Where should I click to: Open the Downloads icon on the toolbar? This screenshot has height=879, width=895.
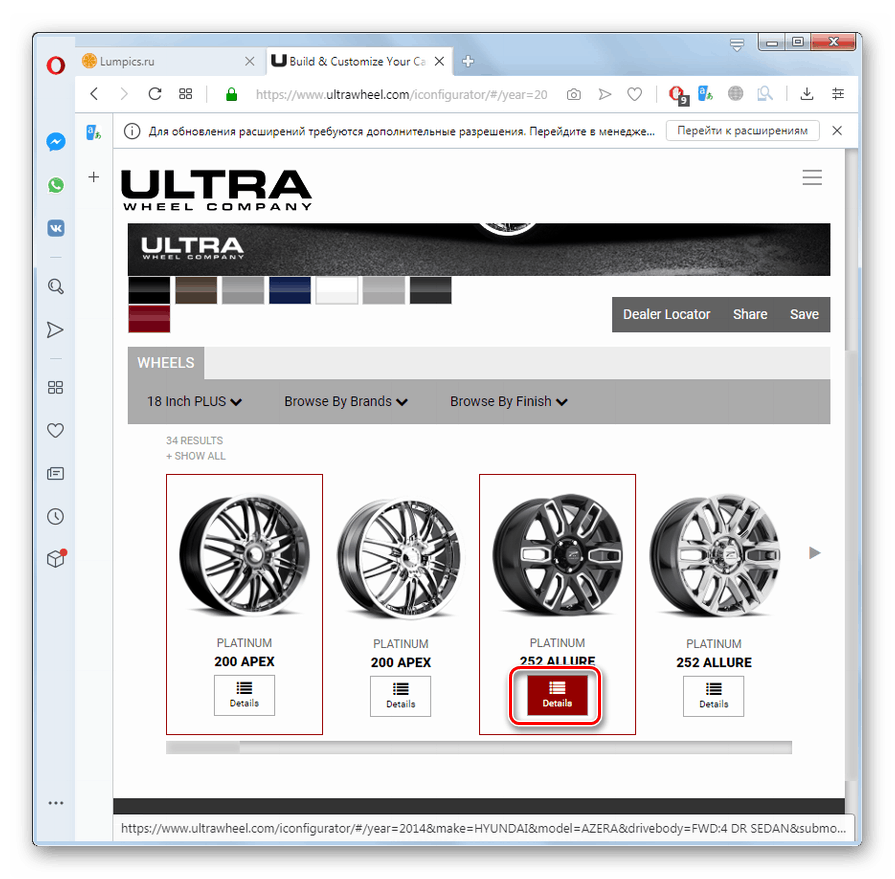pyautogui.click(x=806, y=93)
